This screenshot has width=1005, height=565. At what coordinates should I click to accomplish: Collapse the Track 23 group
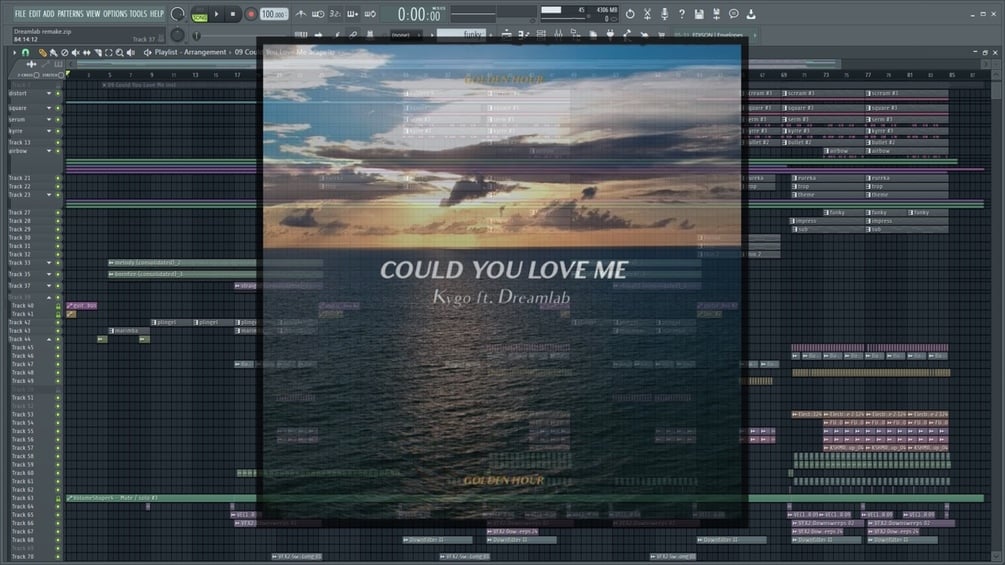(49, 195)
